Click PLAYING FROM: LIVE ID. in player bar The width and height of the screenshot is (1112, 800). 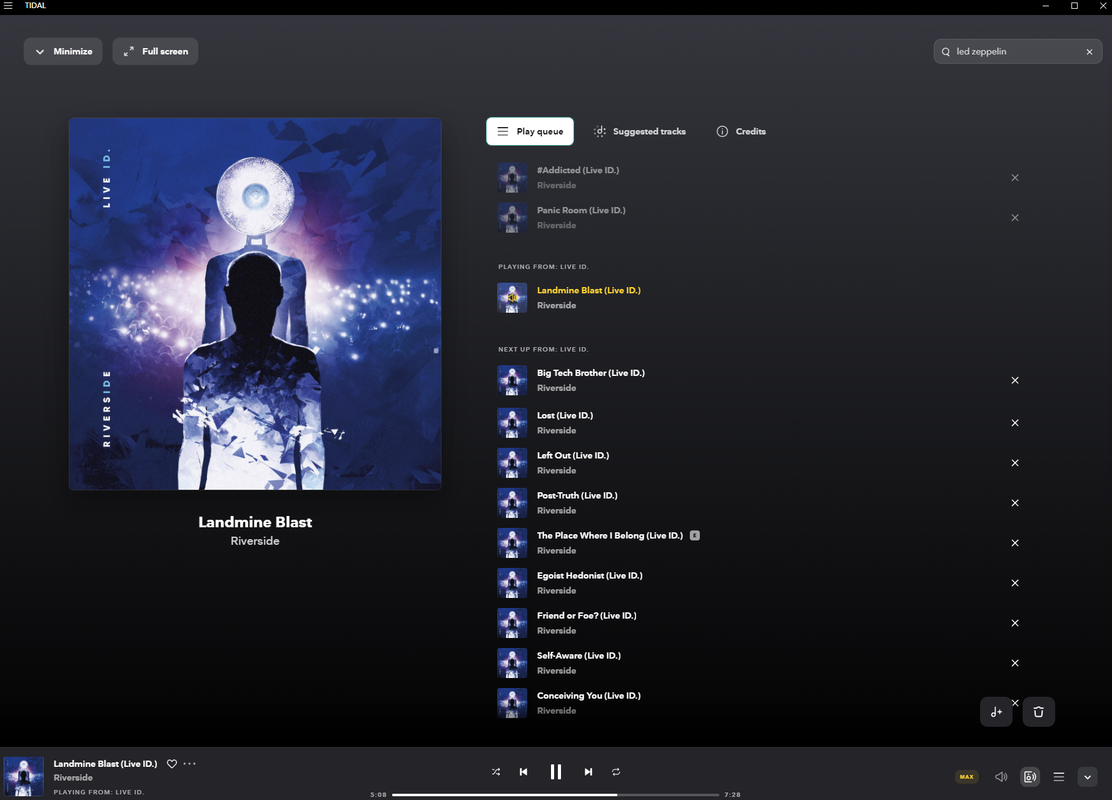point(99,792)
